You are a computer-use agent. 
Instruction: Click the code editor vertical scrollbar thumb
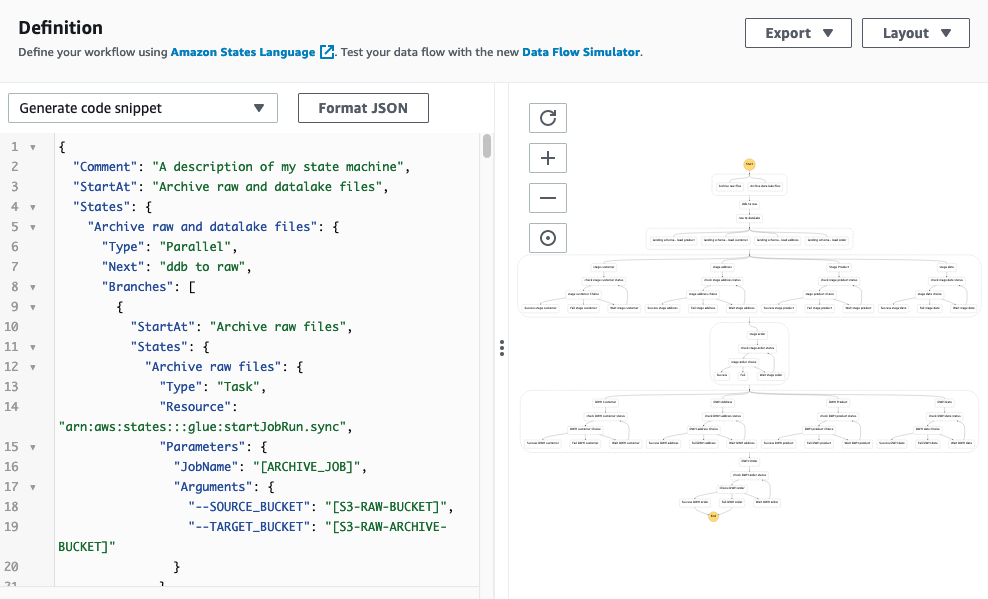(487, 146)
